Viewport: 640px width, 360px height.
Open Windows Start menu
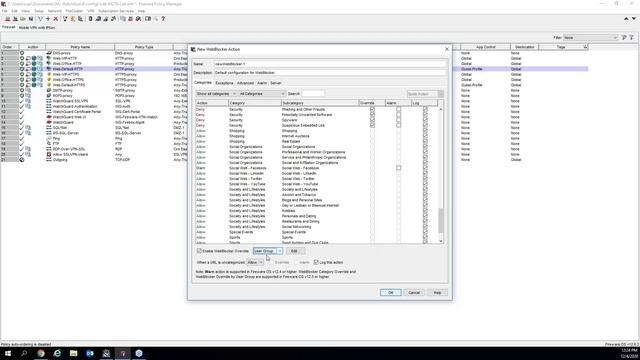click(8, 353)
